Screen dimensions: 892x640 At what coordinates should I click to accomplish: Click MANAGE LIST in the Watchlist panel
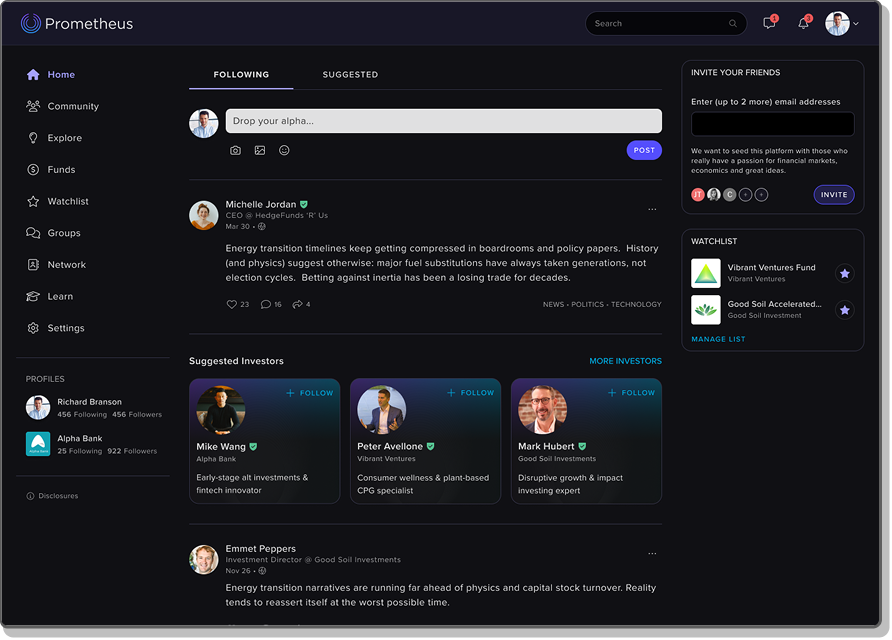(718, 339)
